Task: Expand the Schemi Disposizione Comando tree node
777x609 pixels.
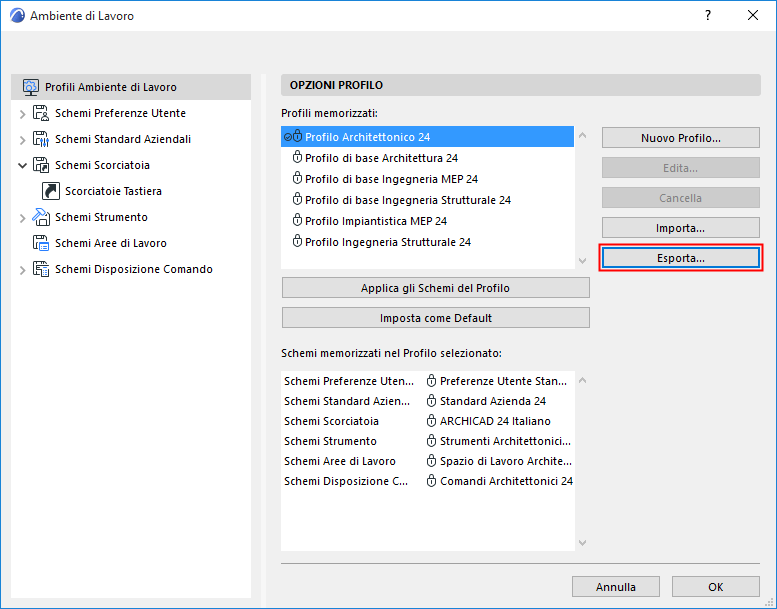Action: (x=23, y=270)
